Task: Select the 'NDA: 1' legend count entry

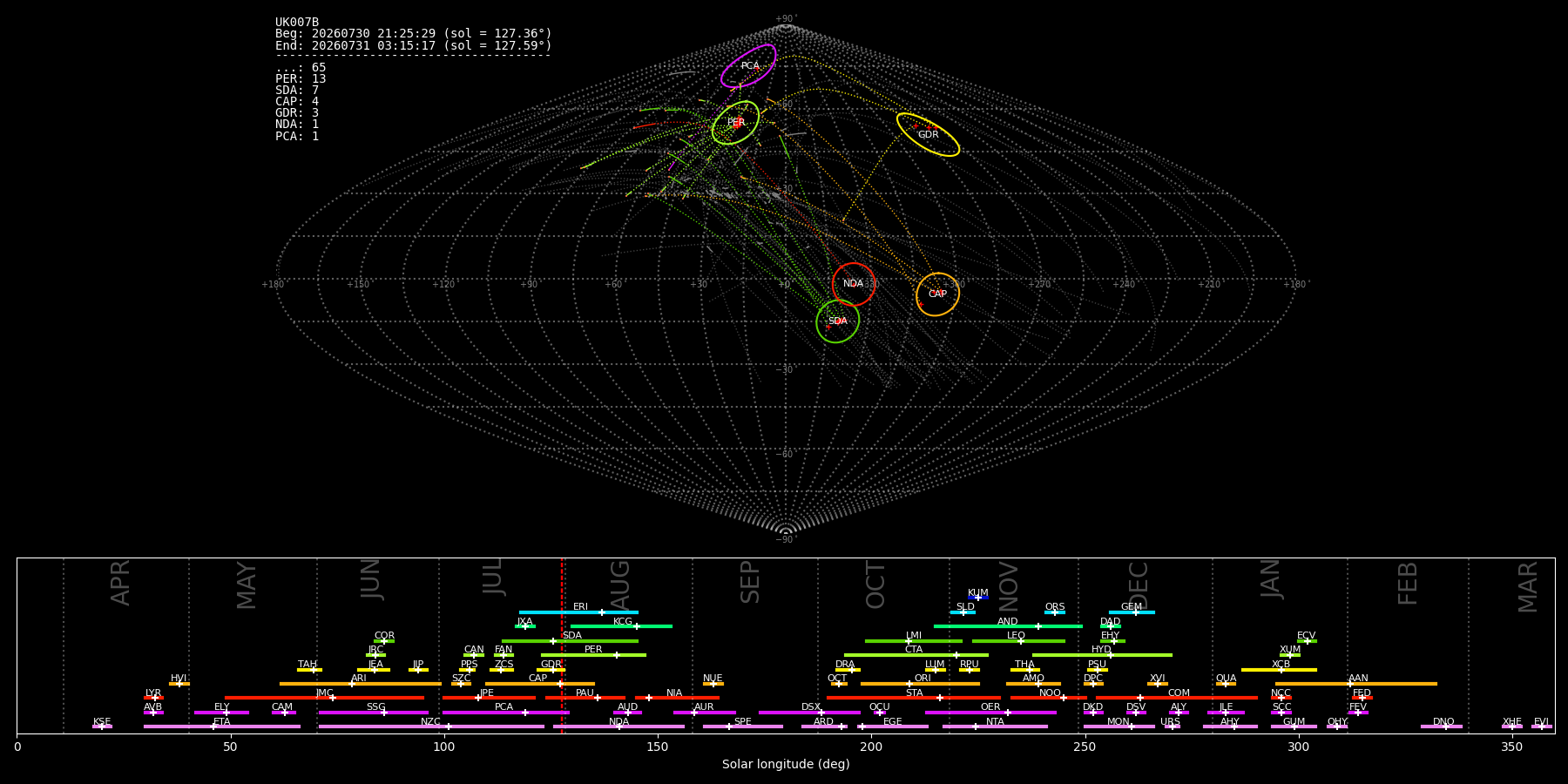Action: pyautogui.click(x=297, y=125)
